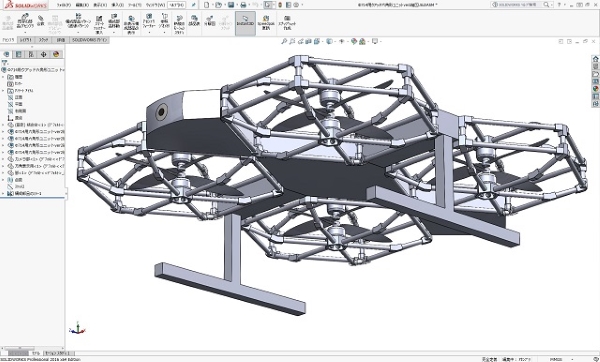The height and width of the screenshot is (362, 600).
Task: Open the Help question mark dropdown arrow
Action: [x=565, y=5]
